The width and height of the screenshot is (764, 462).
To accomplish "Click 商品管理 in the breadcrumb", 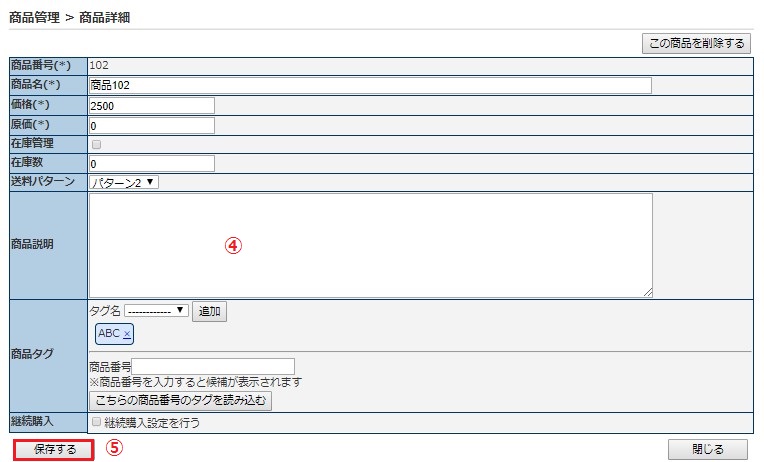I will [34, 18].
